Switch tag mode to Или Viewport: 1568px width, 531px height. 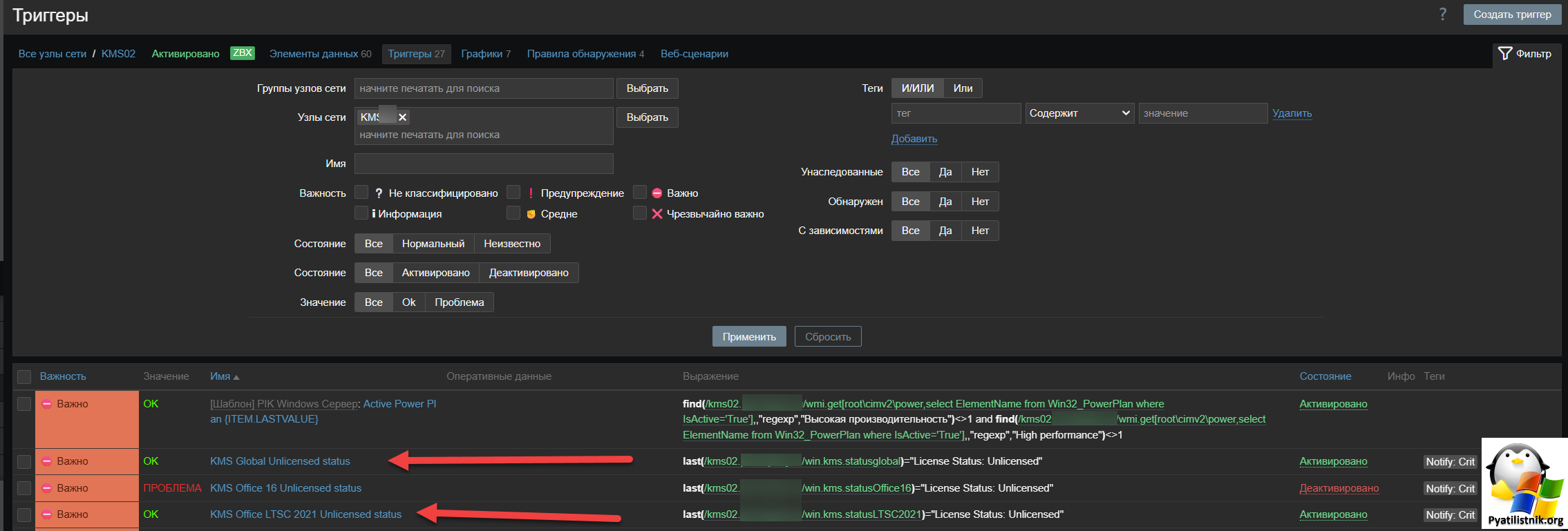(963, 88)
